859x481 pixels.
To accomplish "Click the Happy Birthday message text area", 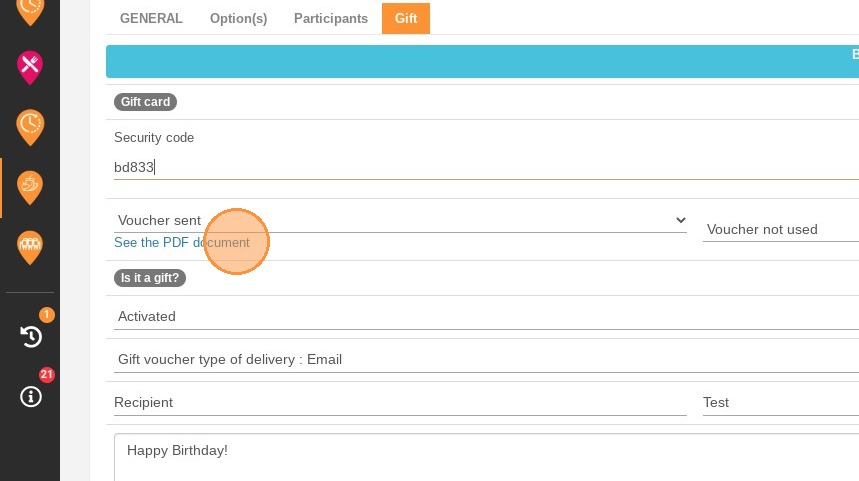I will point(486,457).
